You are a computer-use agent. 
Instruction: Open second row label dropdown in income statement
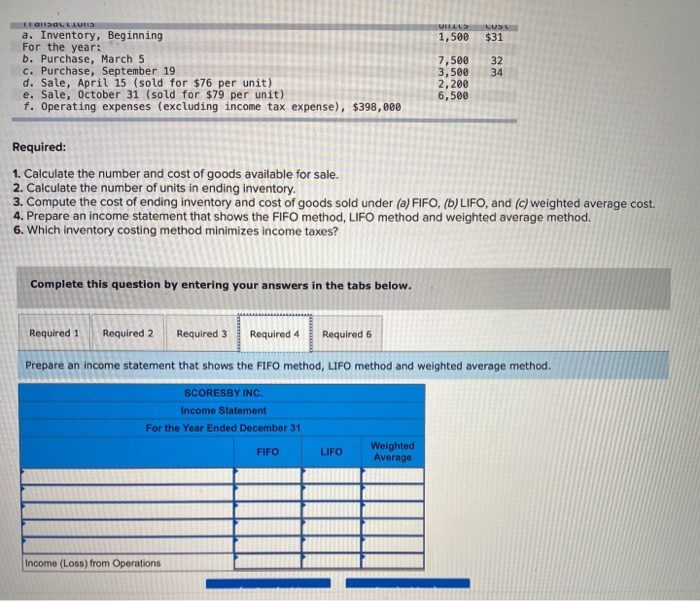coord(127,493)
